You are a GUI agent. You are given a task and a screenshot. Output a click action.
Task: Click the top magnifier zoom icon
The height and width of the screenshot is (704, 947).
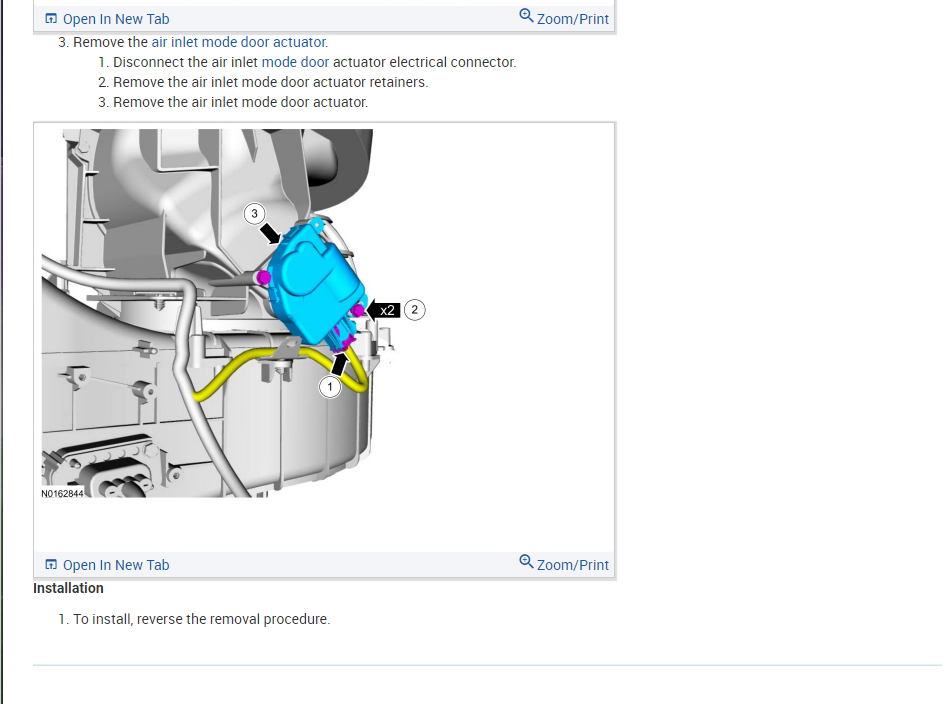pyautogui.click(x=526, y=16)
